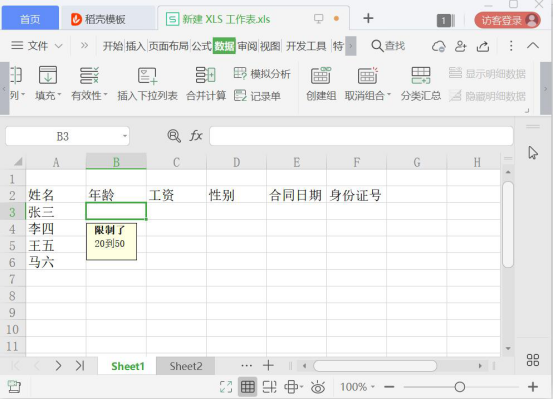554x399 pixels.
Task: Click the zoom in plus button
Action: tap(533, 387)
